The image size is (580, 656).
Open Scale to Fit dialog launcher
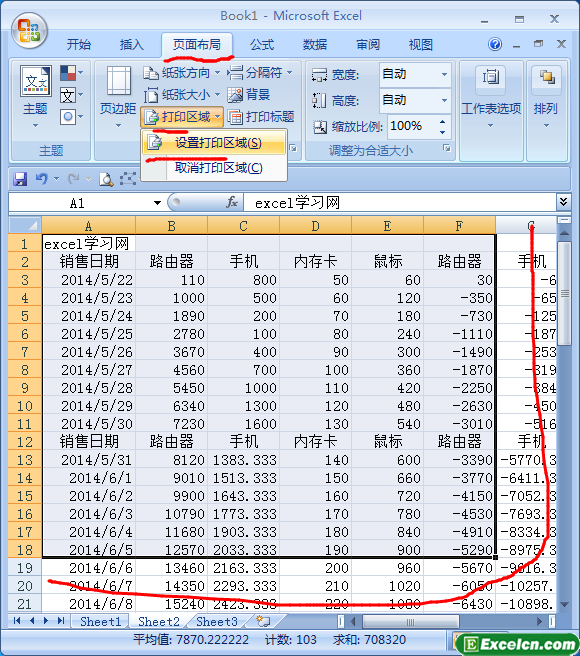tap(447, 148)
